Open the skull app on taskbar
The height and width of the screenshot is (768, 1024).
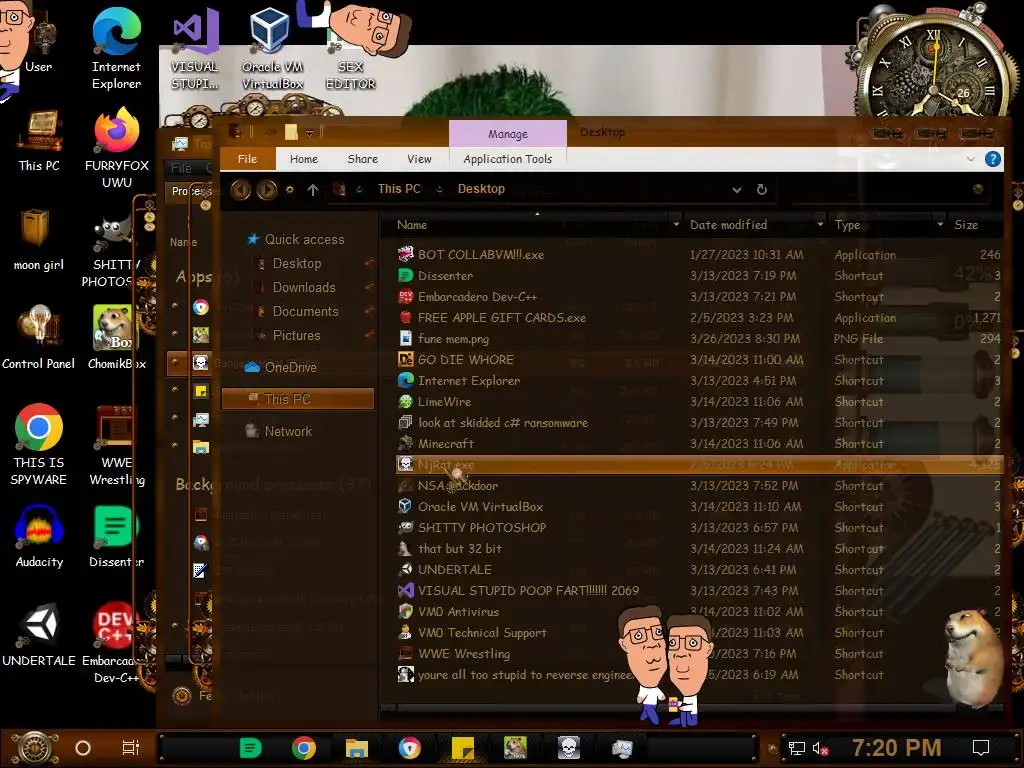pos(569,748)
